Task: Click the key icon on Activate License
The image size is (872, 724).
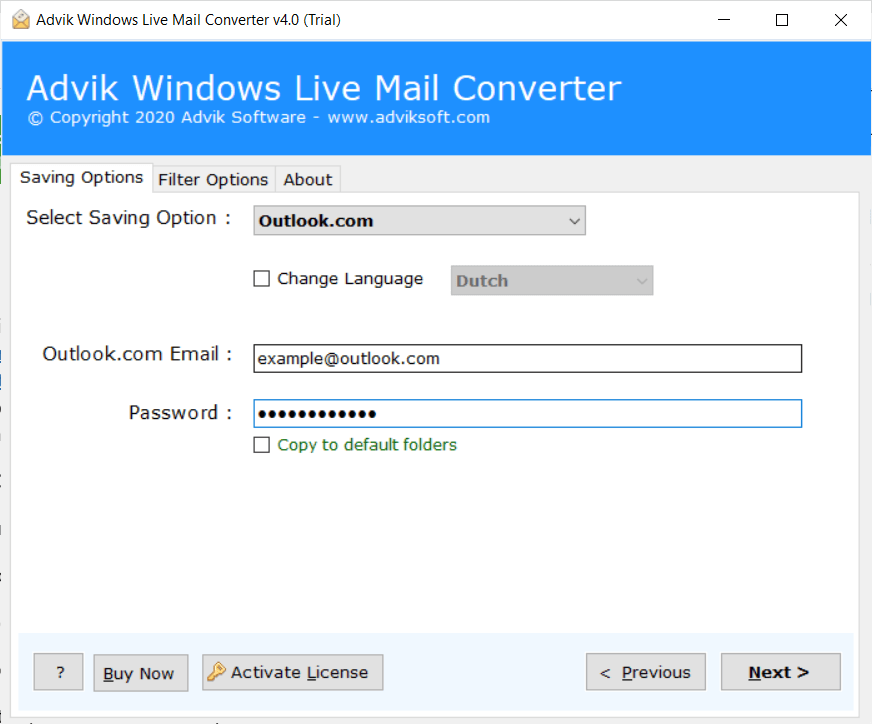Action: (x=216, y=672)
